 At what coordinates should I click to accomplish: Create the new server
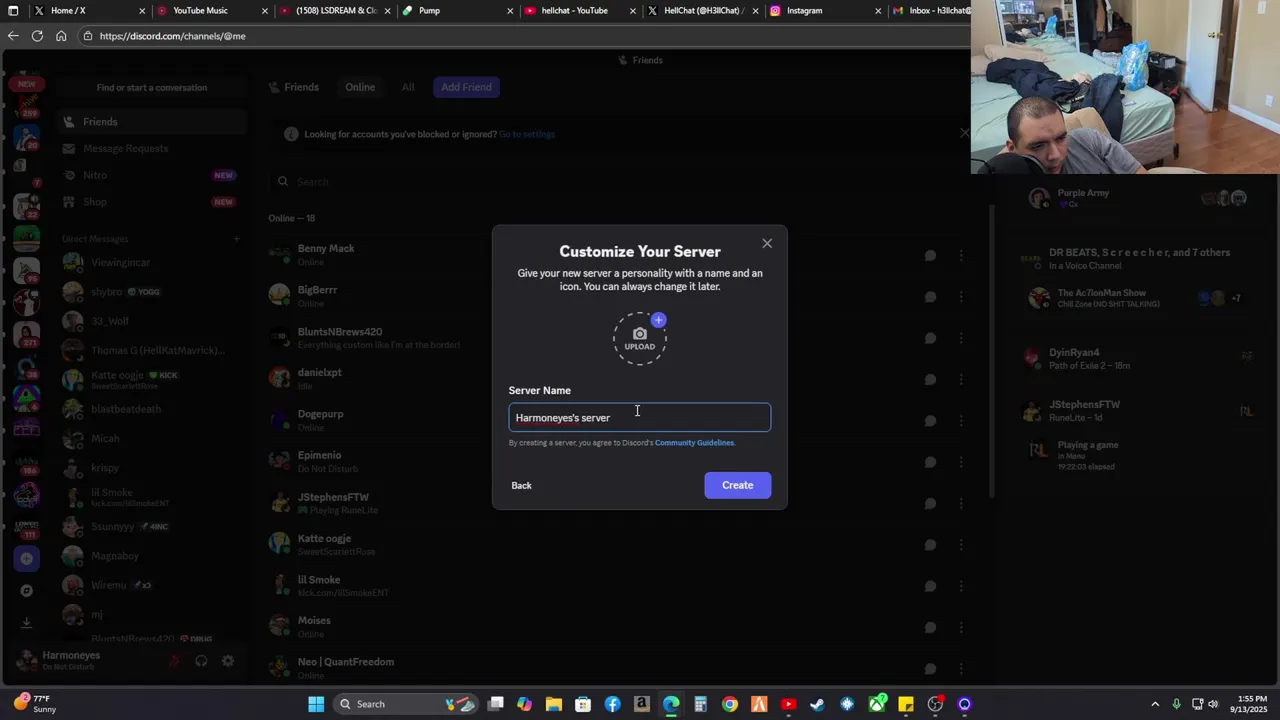[738, 485]
